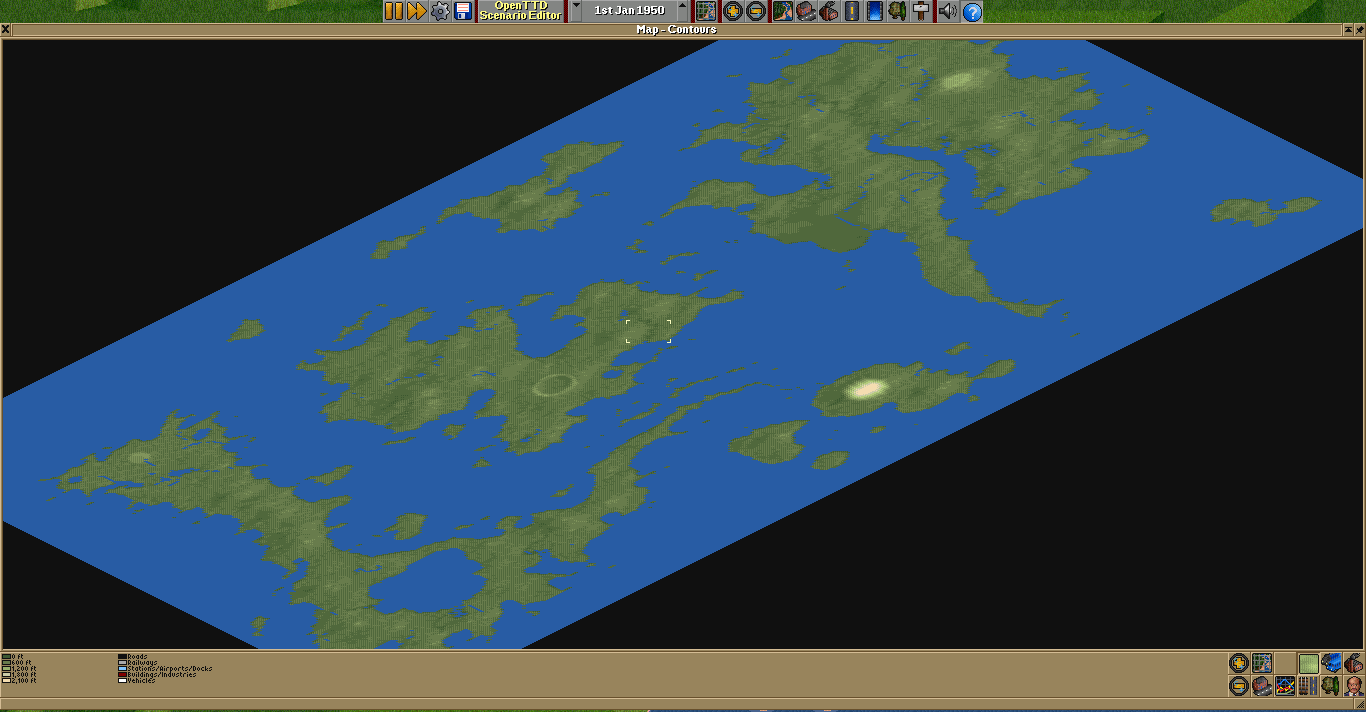The height and width of the screenshot is (712, 1366).
Task: Click the Railways legend label
Action: (x=143, y=663)
